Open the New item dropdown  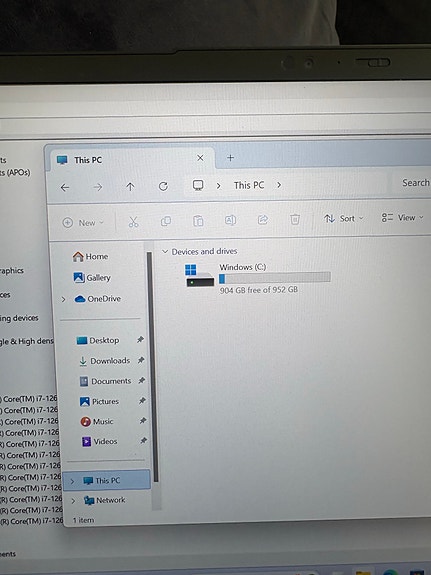(83, 223)
